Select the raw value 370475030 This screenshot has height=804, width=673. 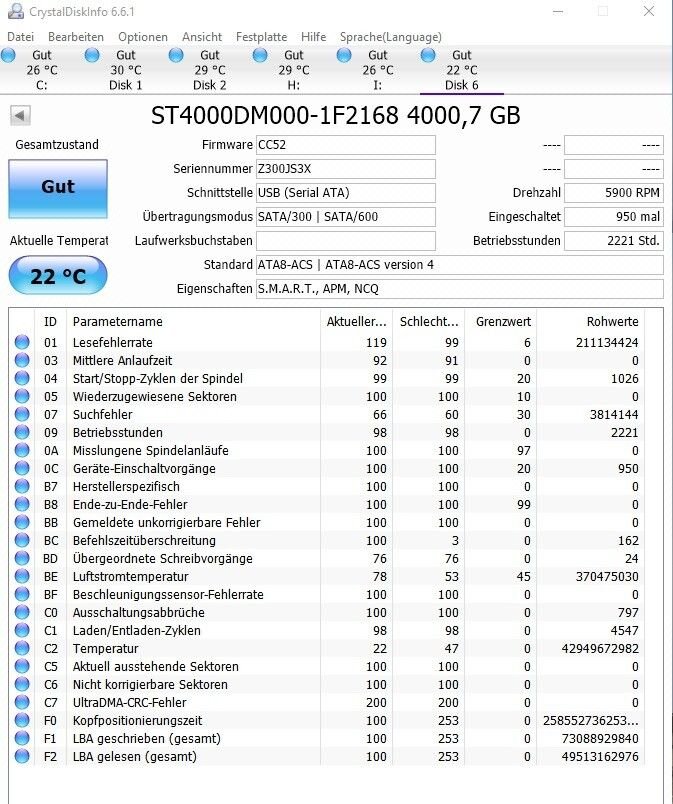[x=607, y=576]
